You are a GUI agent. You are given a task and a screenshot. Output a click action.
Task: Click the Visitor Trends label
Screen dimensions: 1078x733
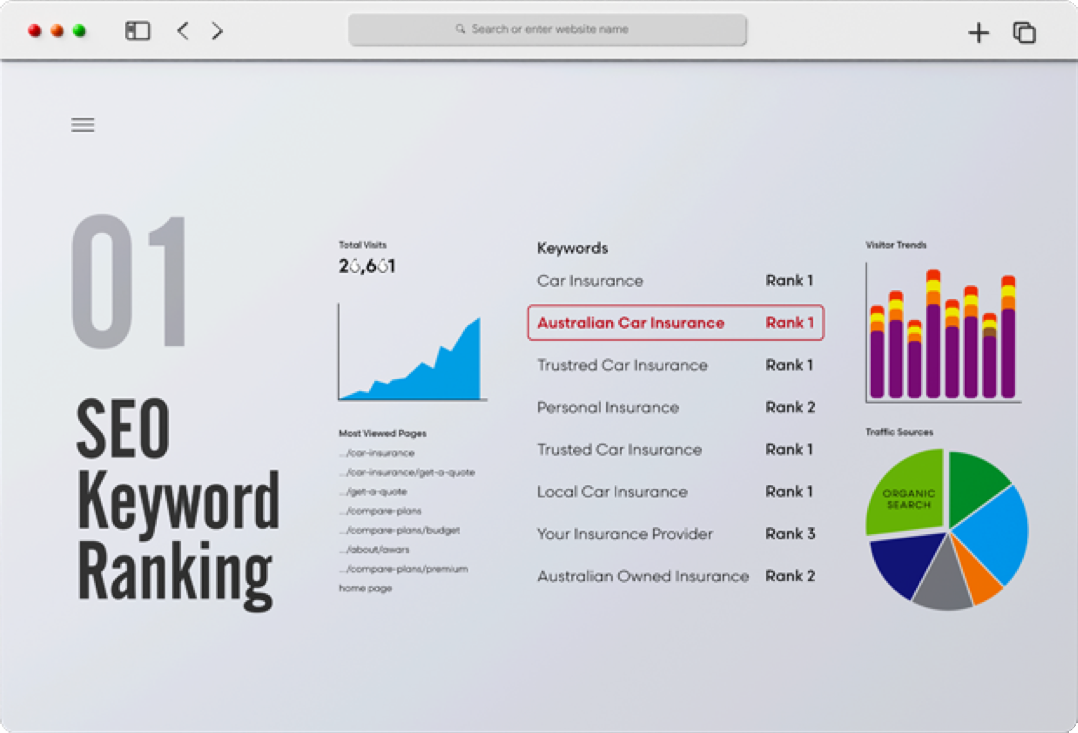[x=896, y=245]
